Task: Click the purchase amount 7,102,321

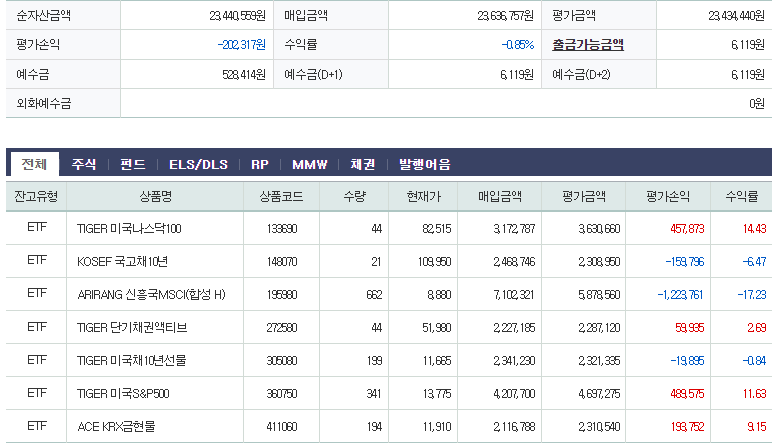Action: point(514,295)
